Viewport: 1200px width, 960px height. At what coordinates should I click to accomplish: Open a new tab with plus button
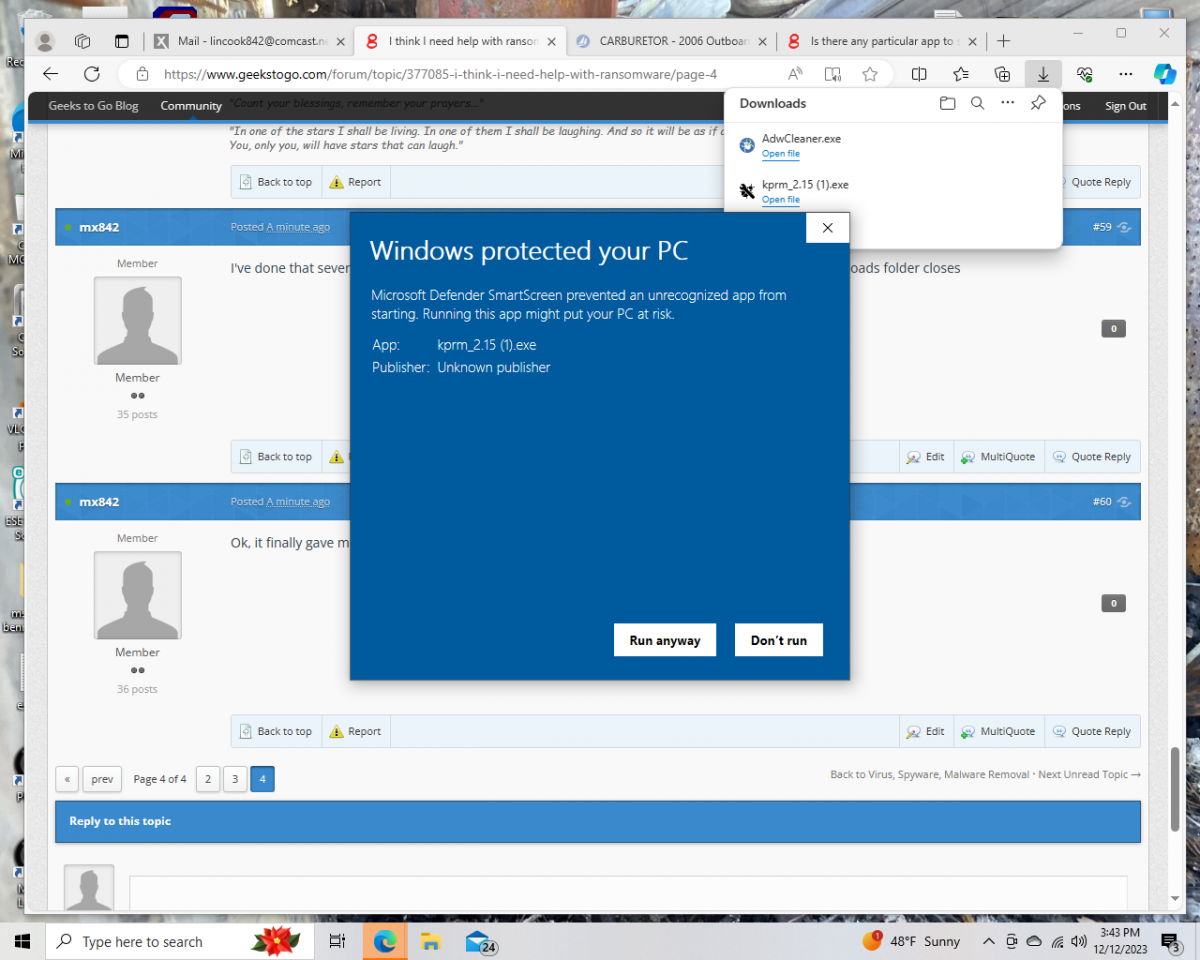(x=1004, y=41)
